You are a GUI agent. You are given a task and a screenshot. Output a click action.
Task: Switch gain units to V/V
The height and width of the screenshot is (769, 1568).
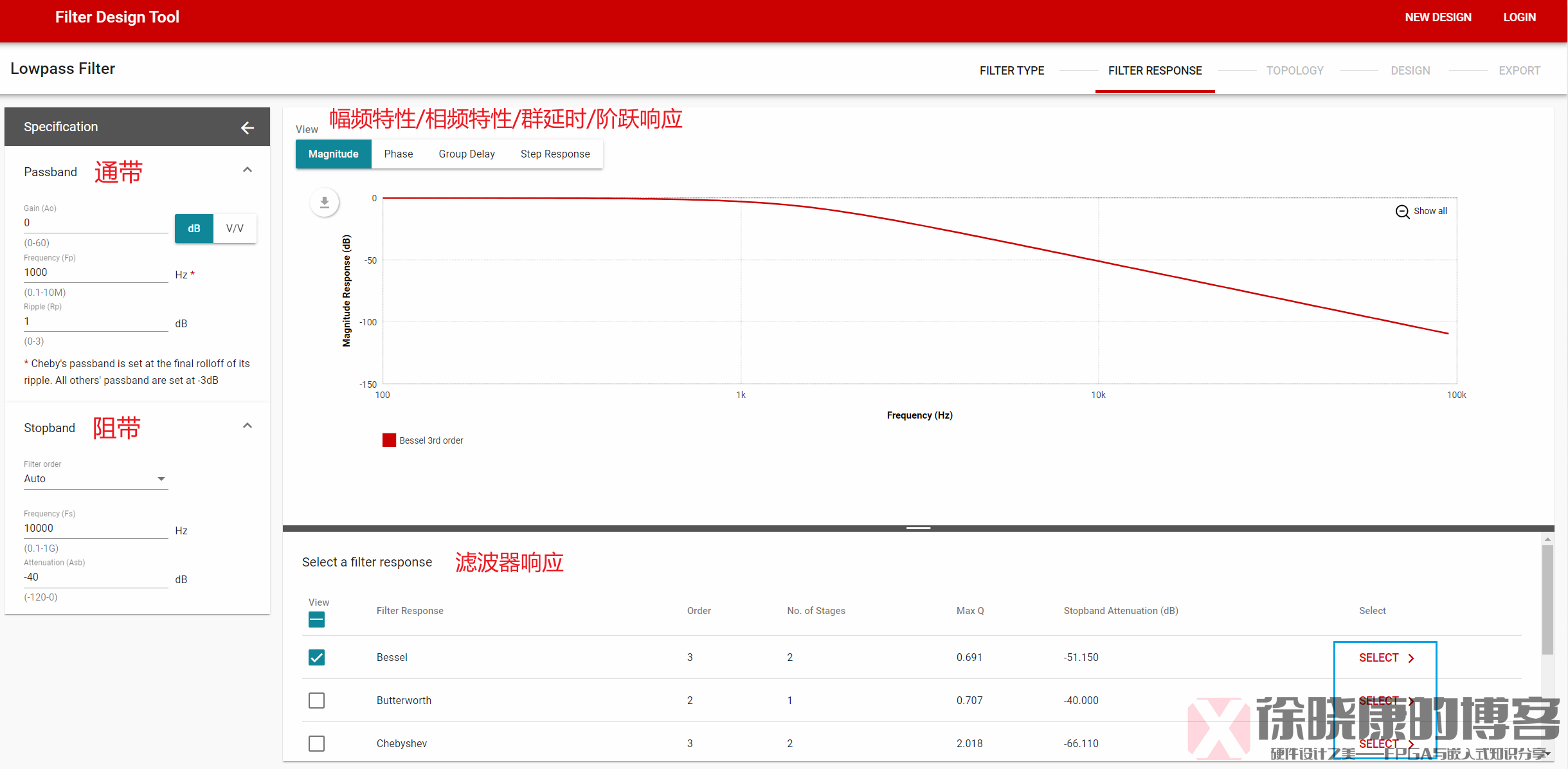point(235,229)
